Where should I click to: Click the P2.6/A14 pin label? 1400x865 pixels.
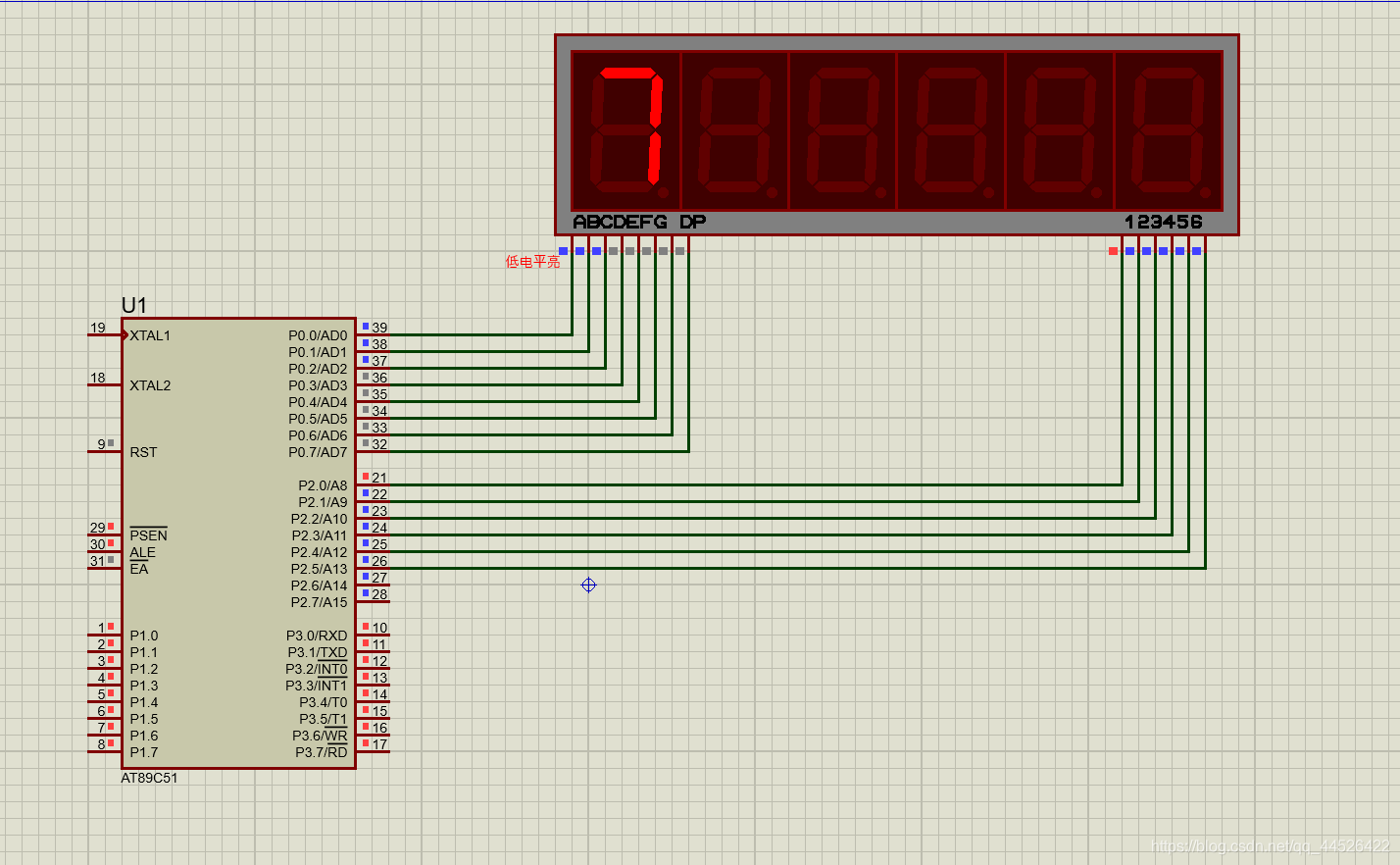[319, 585]
